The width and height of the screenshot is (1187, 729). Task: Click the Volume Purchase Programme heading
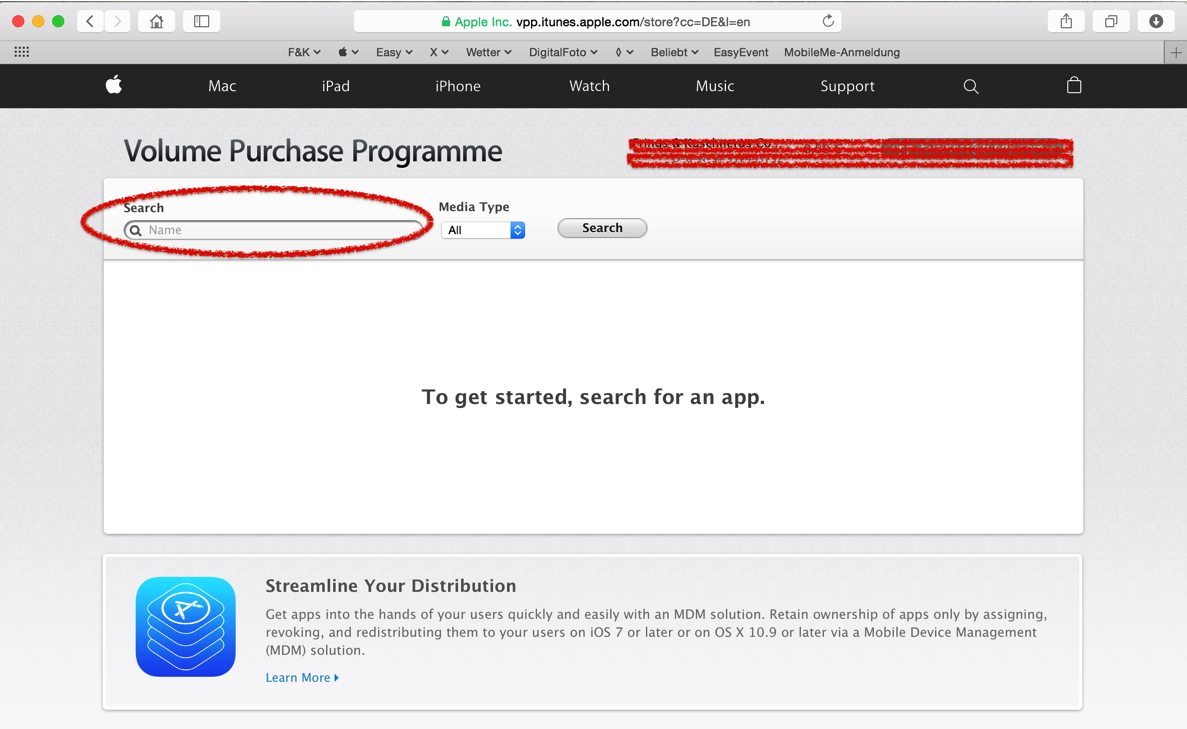(x=313, y=151)
